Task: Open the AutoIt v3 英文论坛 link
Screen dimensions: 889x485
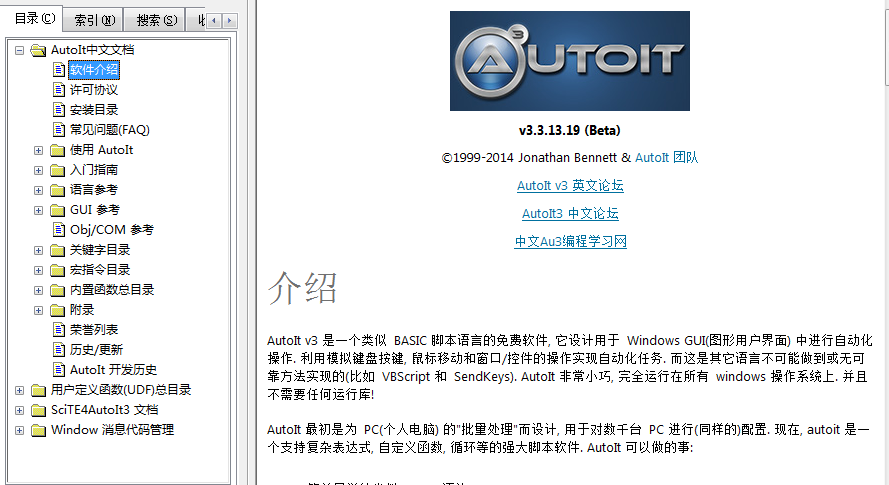Action: point(570,185)
